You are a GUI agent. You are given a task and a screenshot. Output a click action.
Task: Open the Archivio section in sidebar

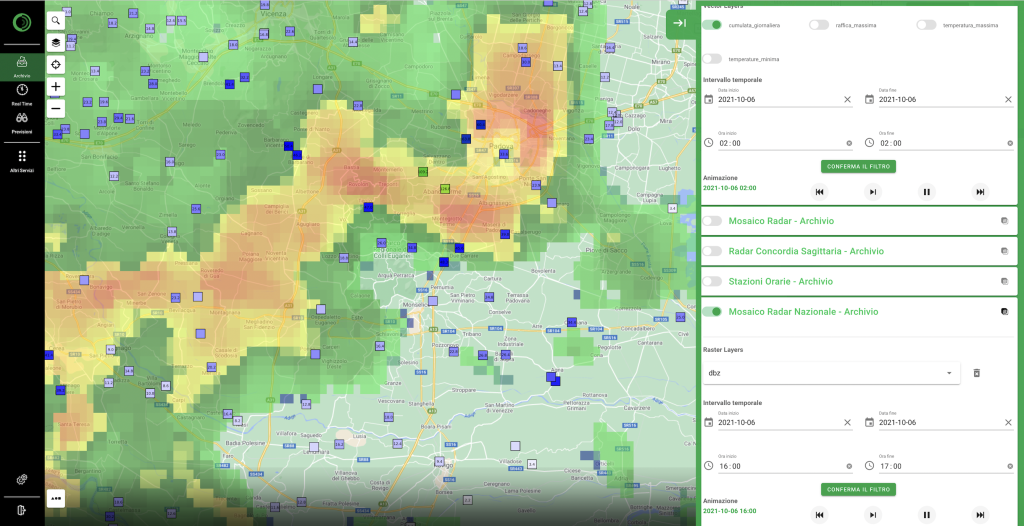coord(22,67)
